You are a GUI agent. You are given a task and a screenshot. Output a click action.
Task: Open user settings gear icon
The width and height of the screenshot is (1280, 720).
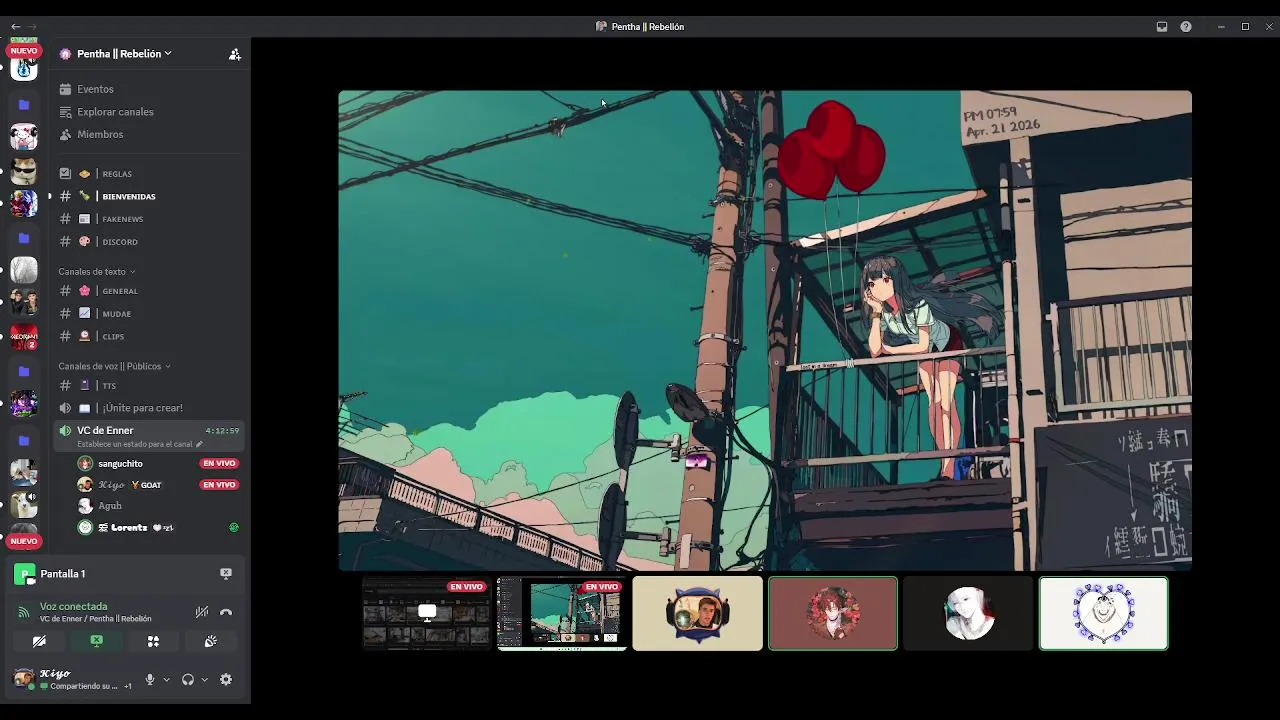click(226, 679)
